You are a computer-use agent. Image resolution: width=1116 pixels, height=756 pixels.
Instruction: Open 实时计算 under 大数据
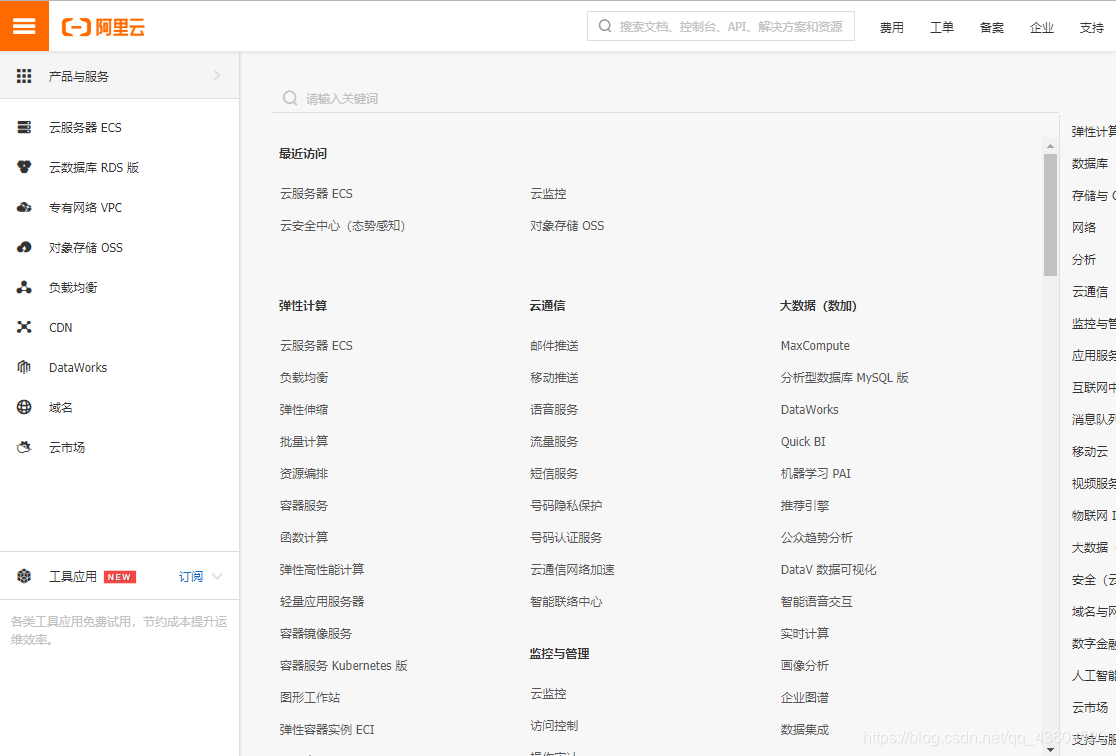coord(804,634)
